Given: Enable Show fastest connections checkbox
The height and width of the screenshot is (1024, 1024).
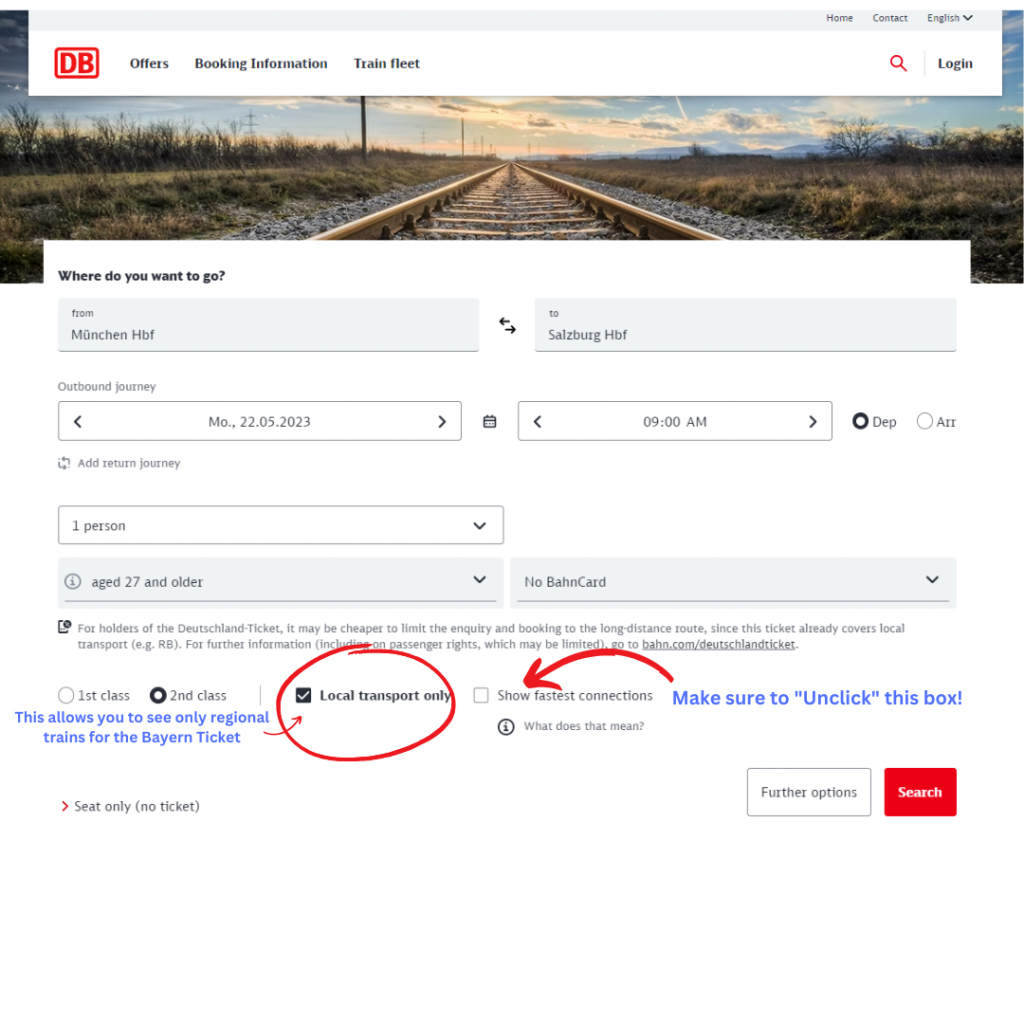Looking at the screenshot, I should [x=481, y=695].
